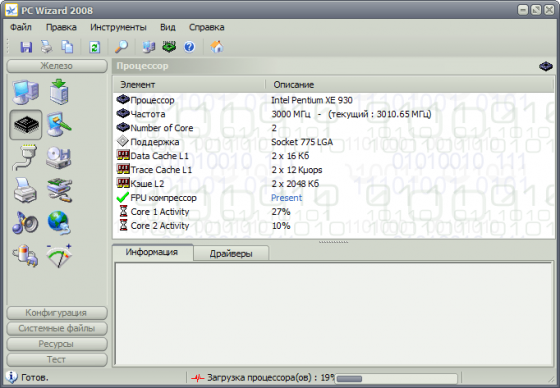Viewport: 560px width, 388px height.
Task: Open the Network globe icon in sidebar
Action: [59, 223]
